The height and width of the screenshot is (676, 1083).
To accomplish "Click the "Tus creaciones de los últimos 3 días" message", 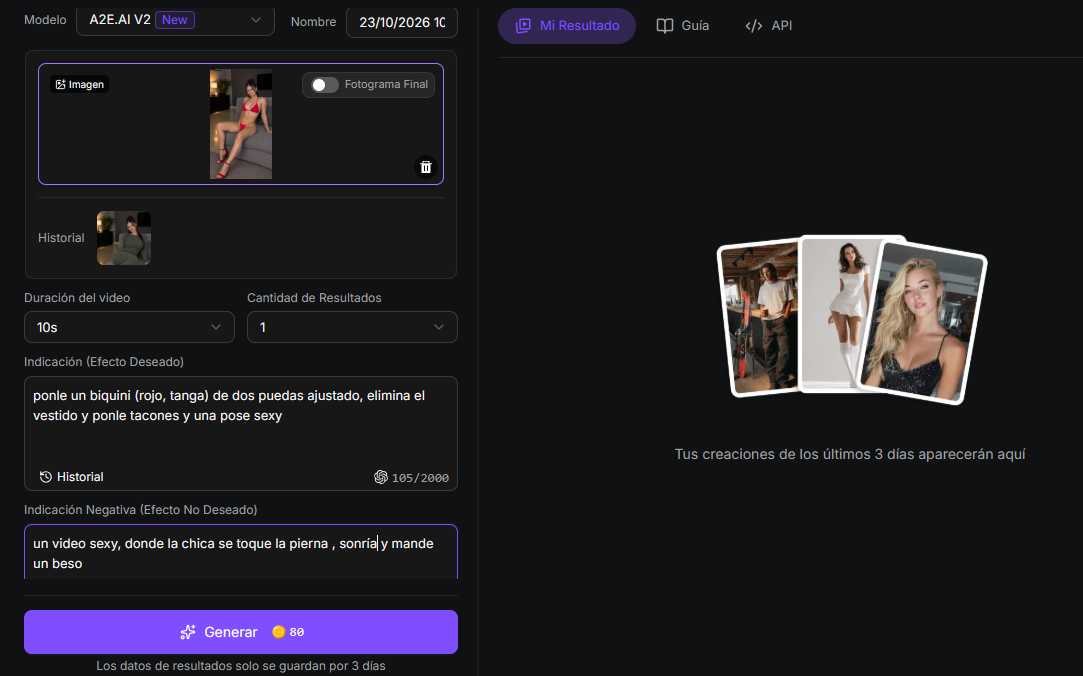I will point(850,454).
